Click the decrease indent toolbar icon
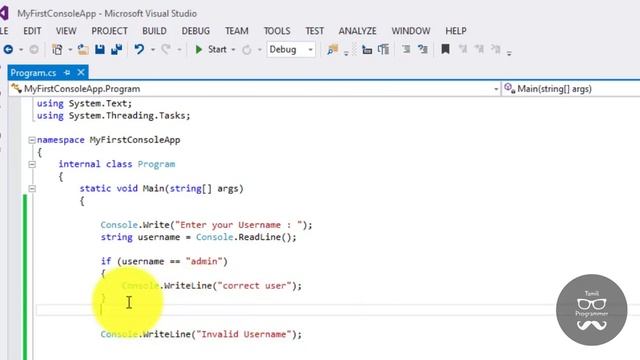Viewport: 640px width, 360px height. tap(367, 50)
